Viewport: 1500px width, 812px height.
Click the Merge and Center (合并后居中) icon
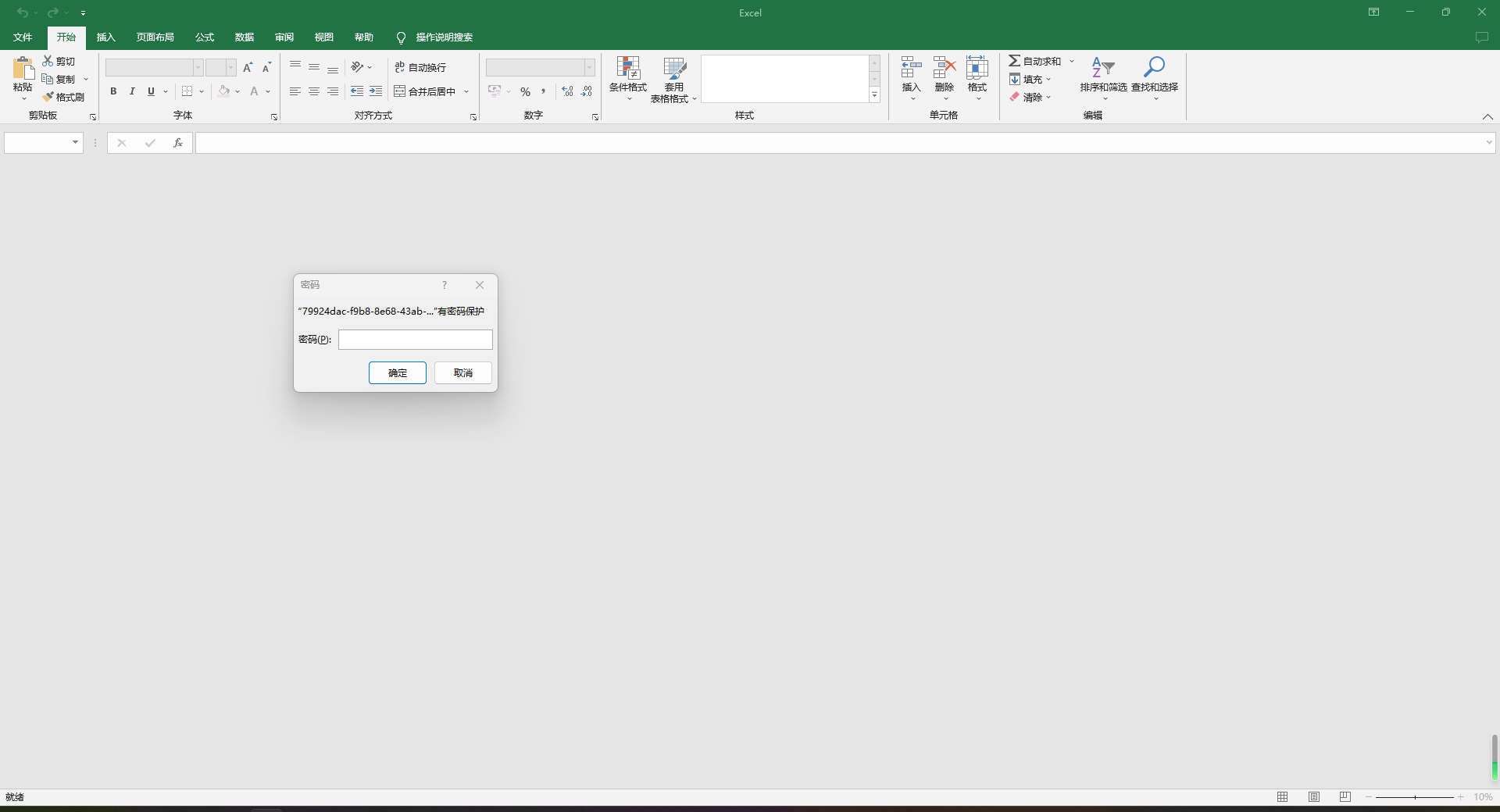pyautogui.click(x=400, y=91)
